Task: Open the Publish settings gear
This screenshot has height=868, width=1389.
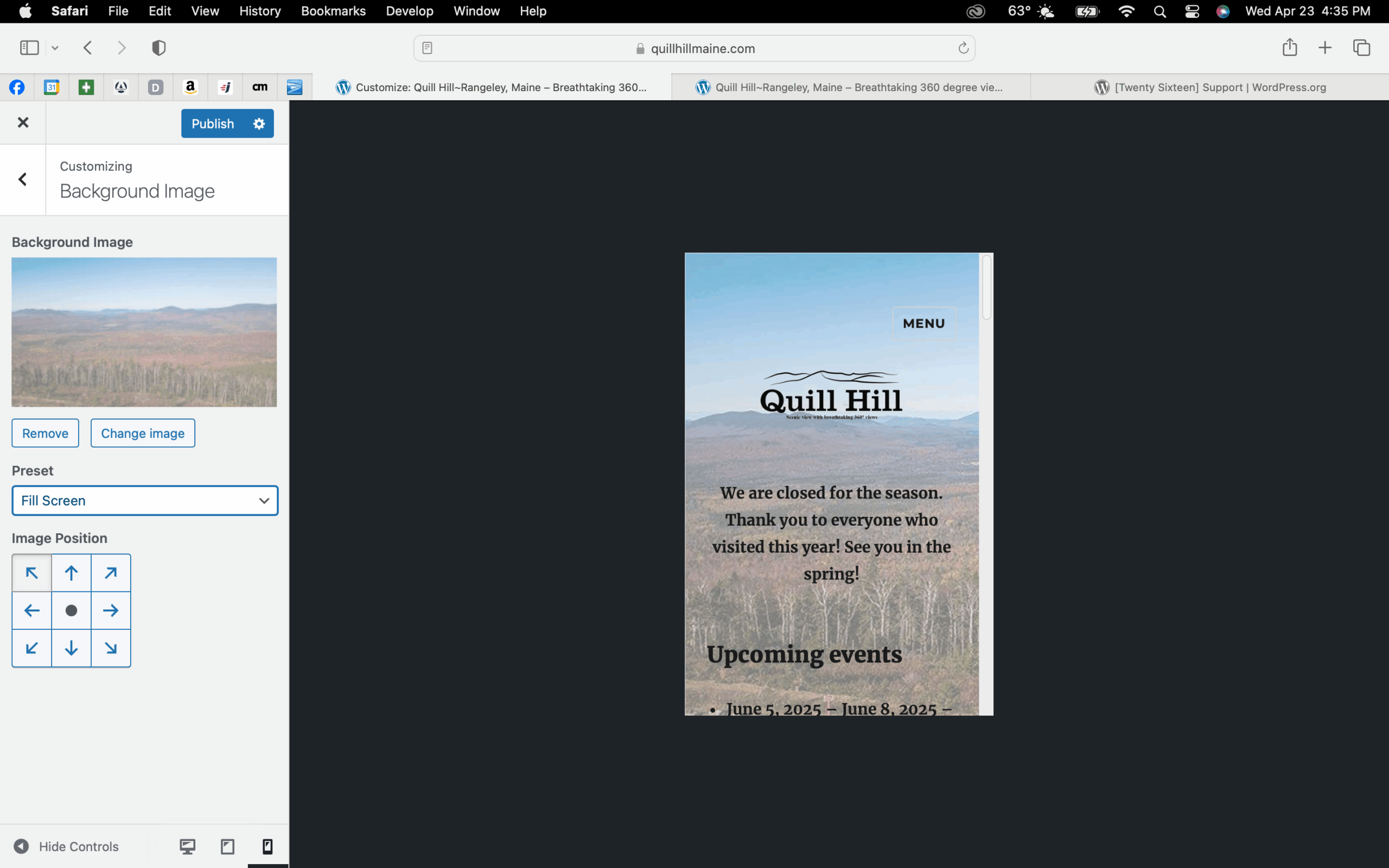Action: click(x=258, y=124)
